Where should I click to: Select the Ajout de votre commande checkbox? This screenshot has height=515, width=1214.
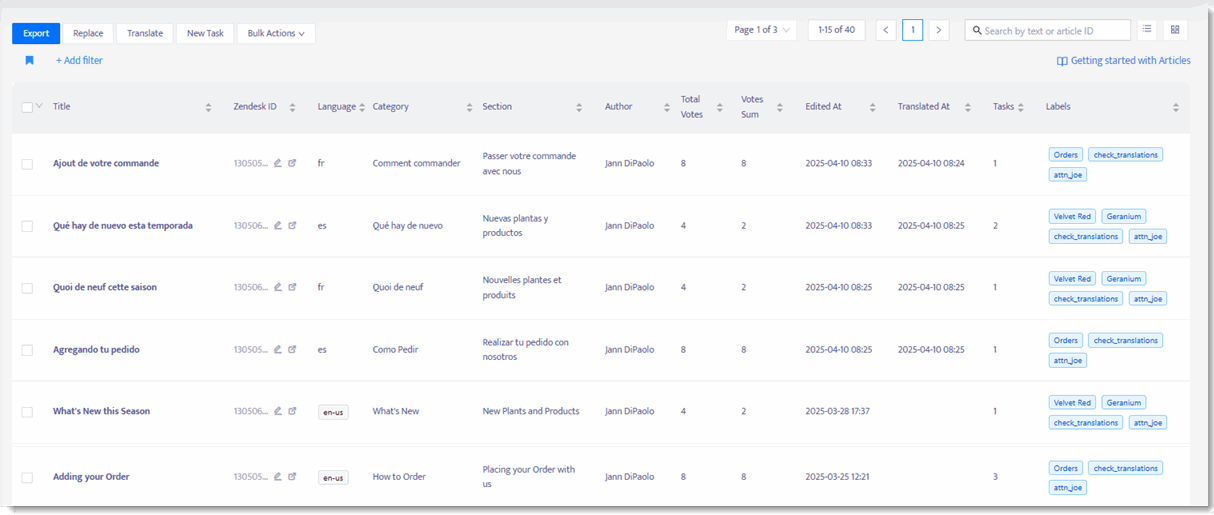tap(27, 164)
